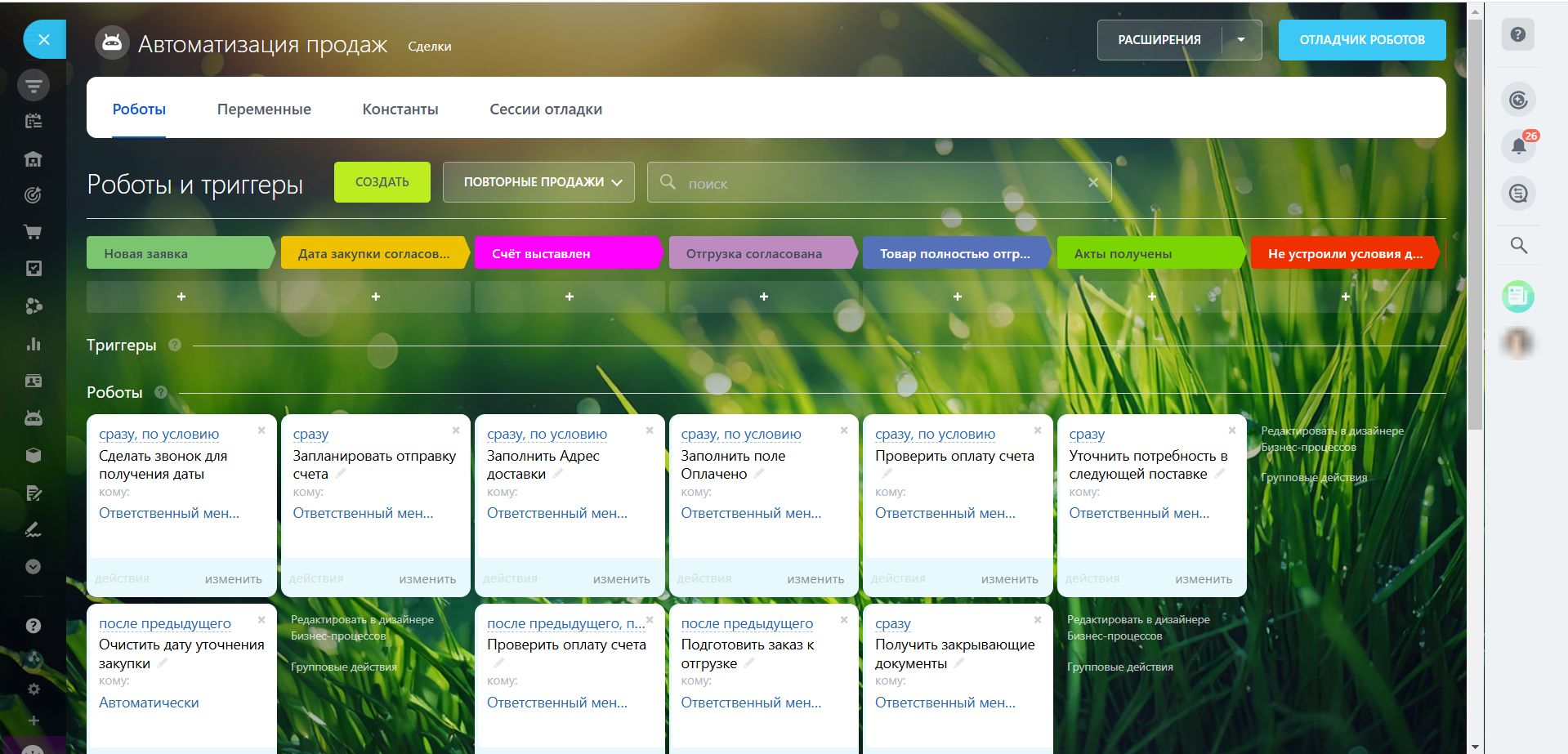Open the Сессии отладки tab
The image size is (1568, 754).
tap(545, 109)
